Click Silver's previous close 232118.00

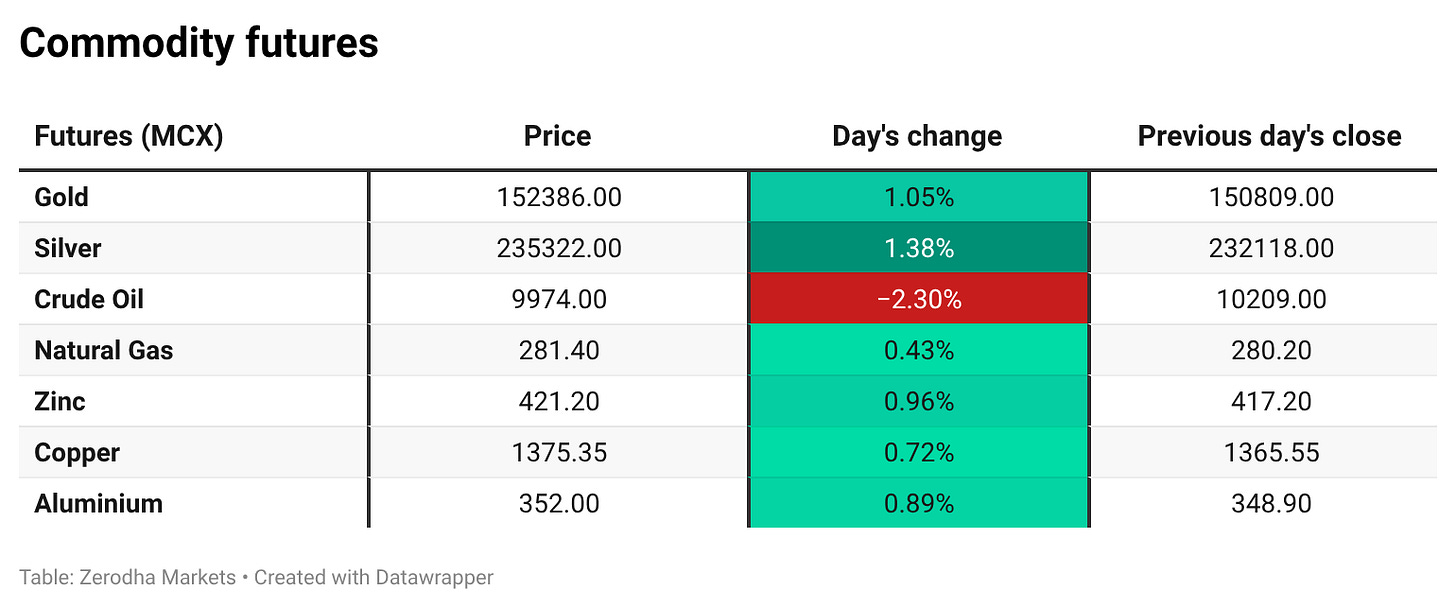click(x=1270, y=248)
